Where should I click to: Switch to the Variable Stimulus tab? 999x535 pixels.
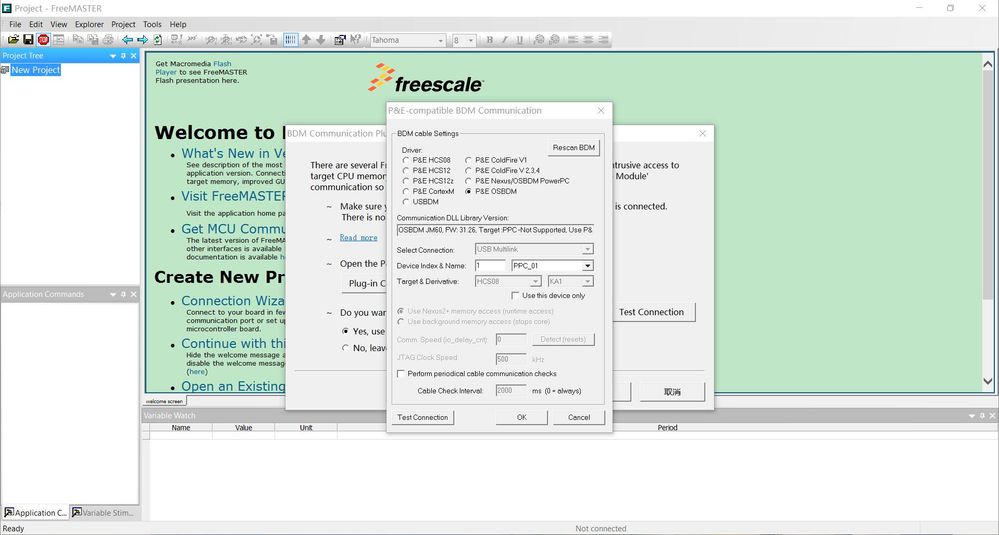pos(103,513)
